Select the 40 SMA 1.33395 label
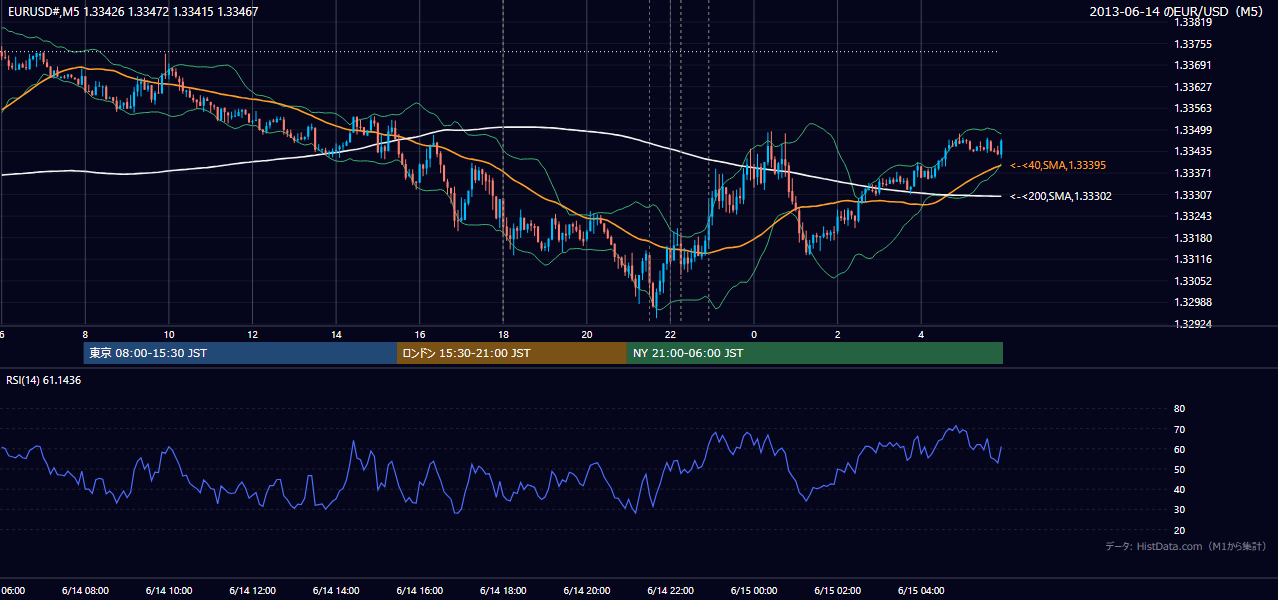1278x600 pixels. coord(1060,165)
